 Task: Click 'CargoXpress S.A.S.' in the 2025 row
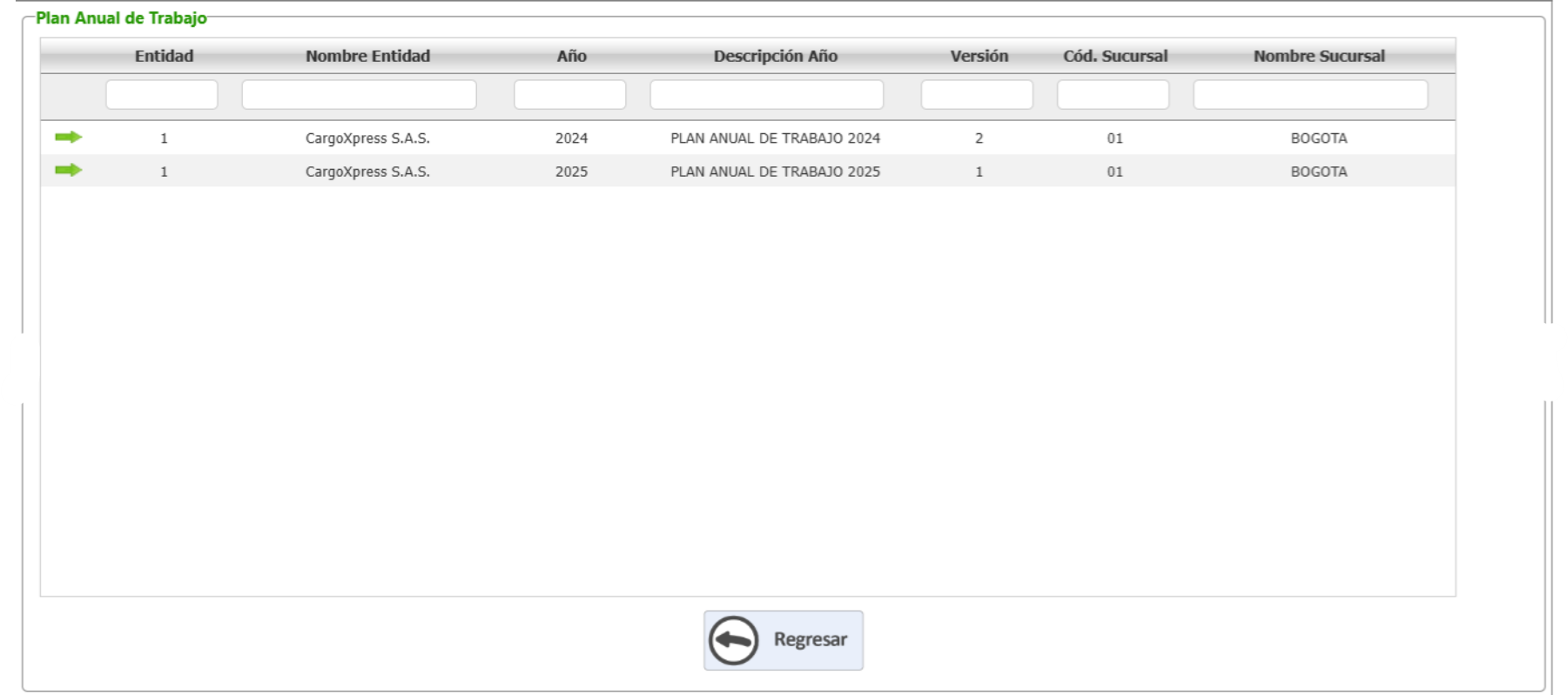(367, 172)
